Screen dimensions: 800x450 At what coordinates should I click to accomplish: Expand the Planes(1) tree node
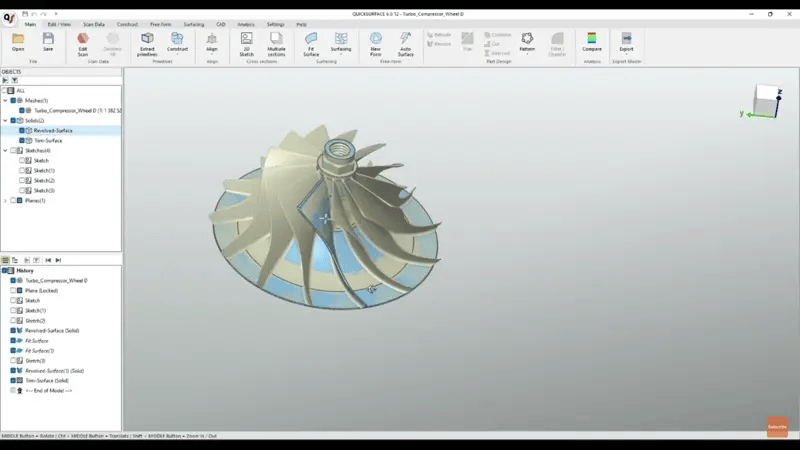click(x=6, y=201)
